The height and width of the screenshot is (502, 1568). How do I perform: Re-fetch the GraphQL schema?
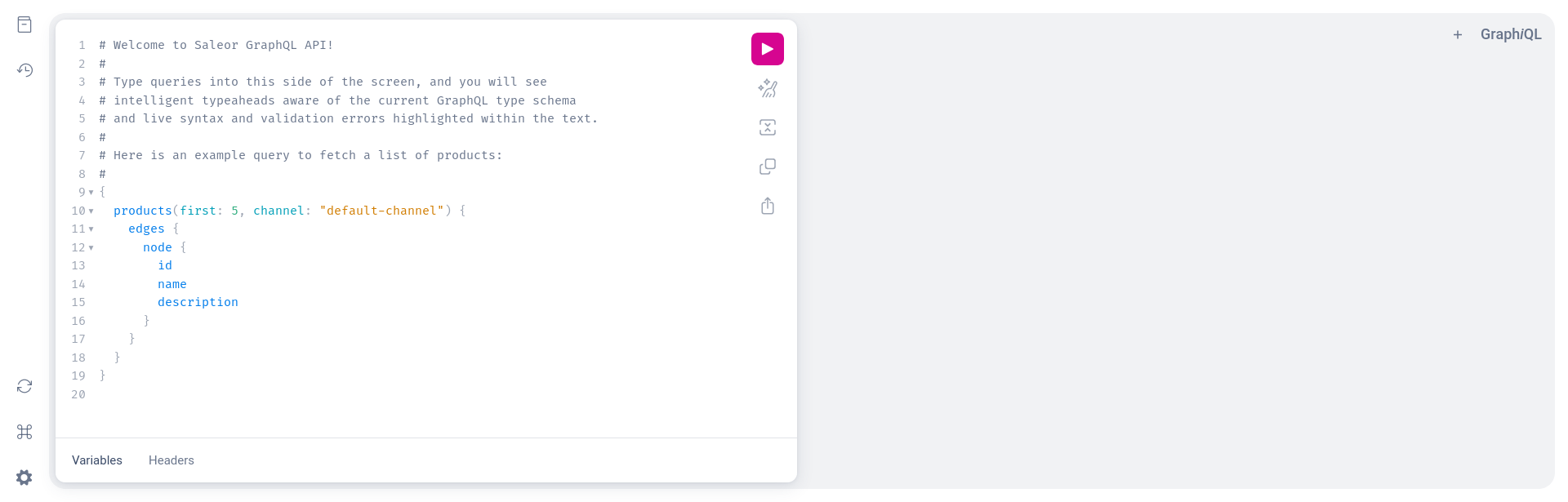point(24,386)
